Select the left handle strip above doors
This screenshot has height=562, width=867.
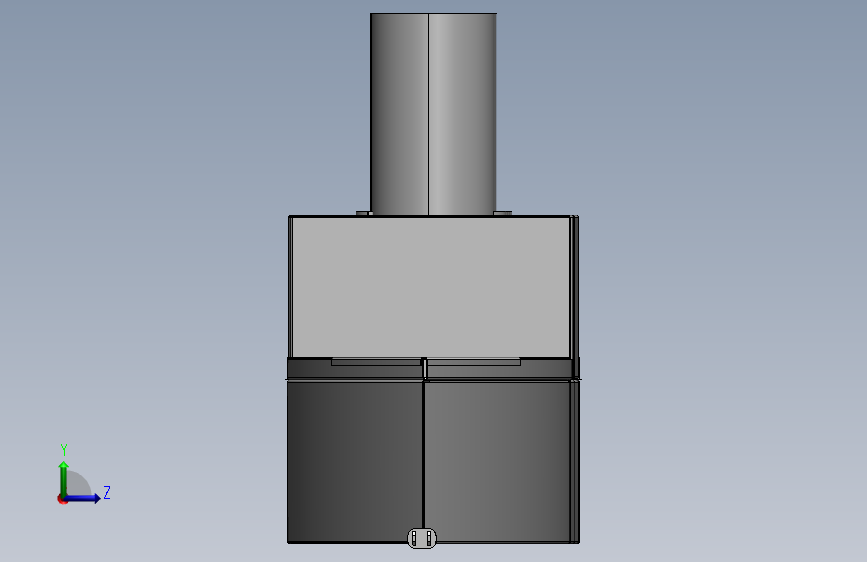click(376, 362)
